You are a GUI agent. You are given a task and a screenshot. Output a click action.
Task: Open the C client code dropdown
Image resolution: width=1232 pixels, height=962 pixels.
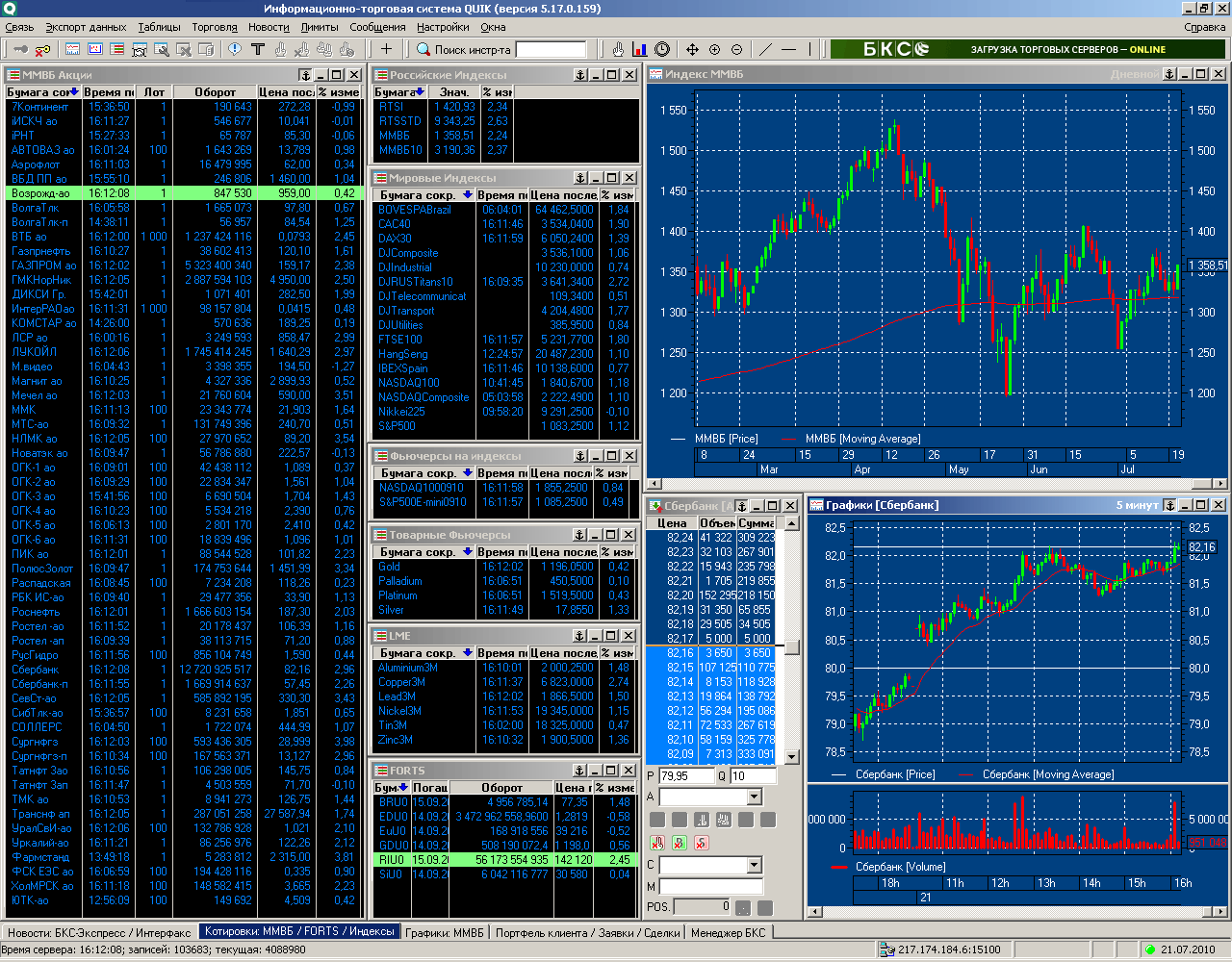754,865
